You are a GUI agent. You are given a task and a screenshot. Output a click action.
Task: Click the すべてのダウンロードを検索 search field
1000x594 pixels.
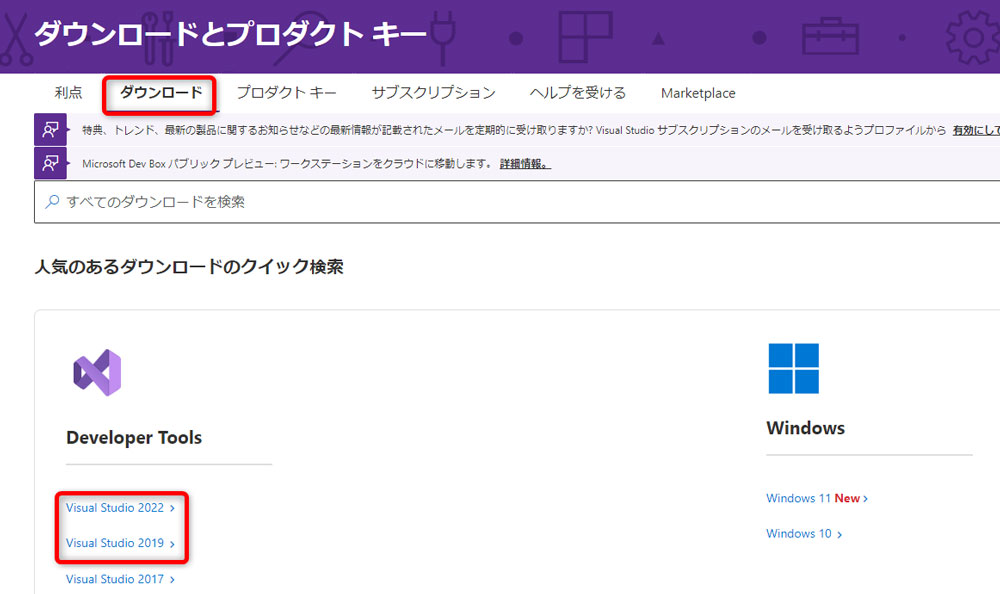tap(517, 202)
